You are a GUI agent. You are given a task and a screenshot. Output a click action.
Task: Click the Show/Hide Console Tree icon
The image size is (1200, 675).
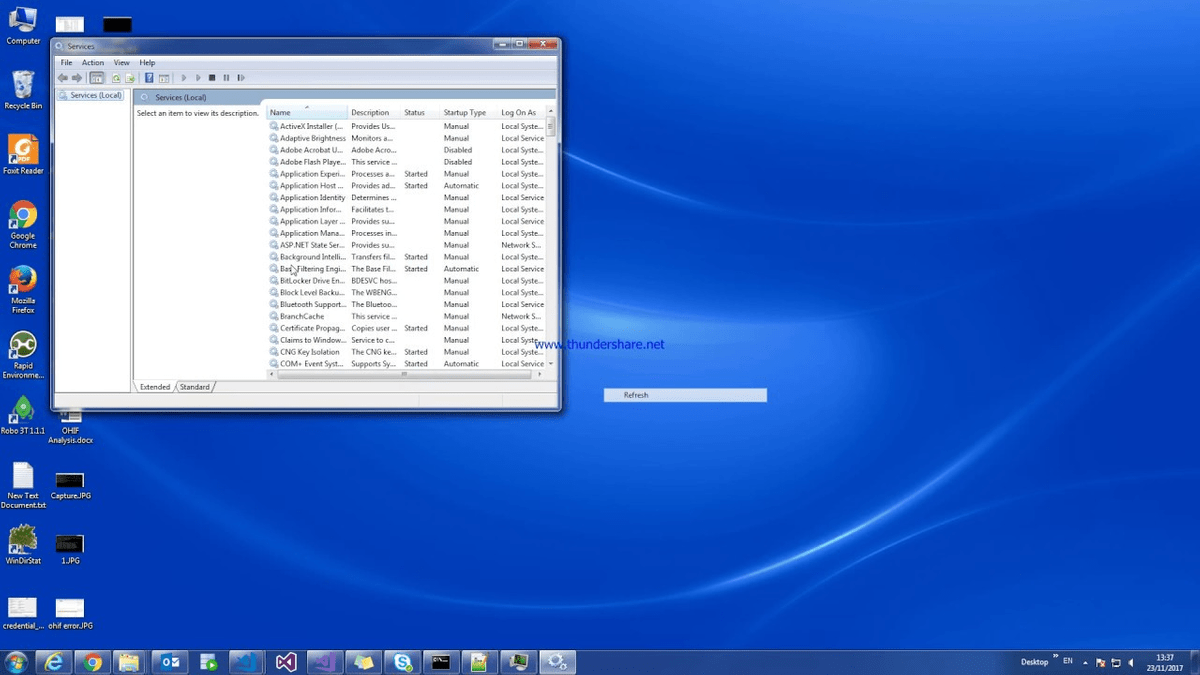coord(97,77)
